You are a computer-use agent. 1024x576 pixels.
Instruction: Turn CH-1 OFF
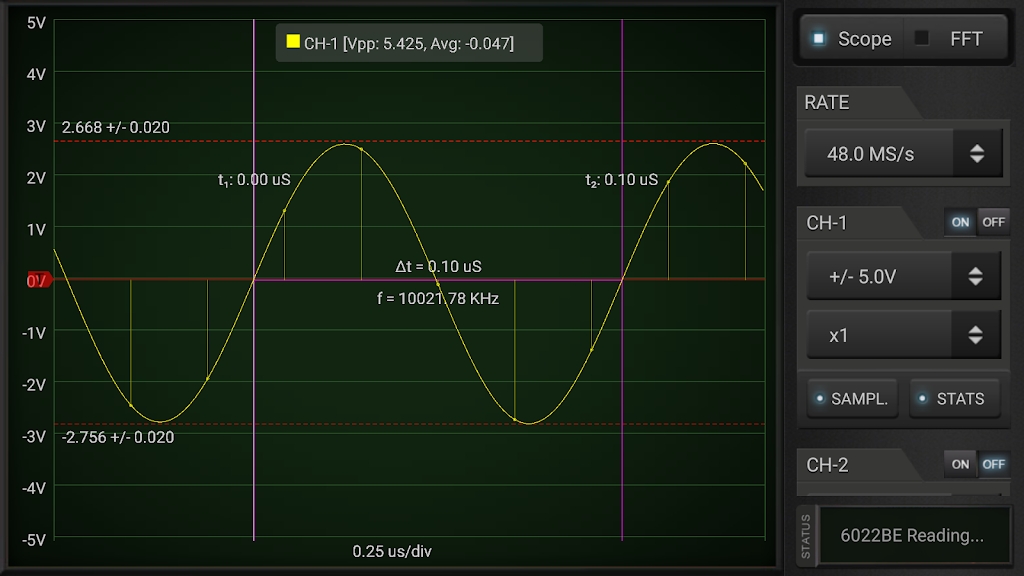pyautogui.click(x=993, y=222)
